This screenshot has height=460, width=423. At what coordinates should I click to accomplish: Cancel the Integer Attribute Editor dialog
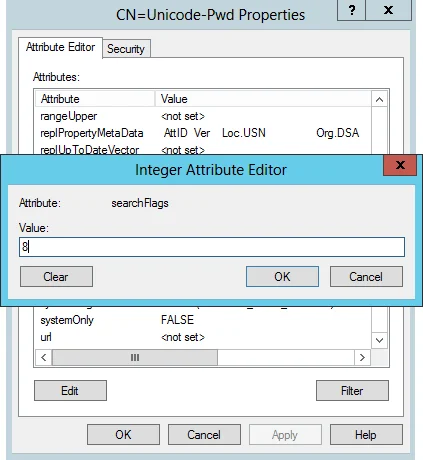(x=366, y=276)
